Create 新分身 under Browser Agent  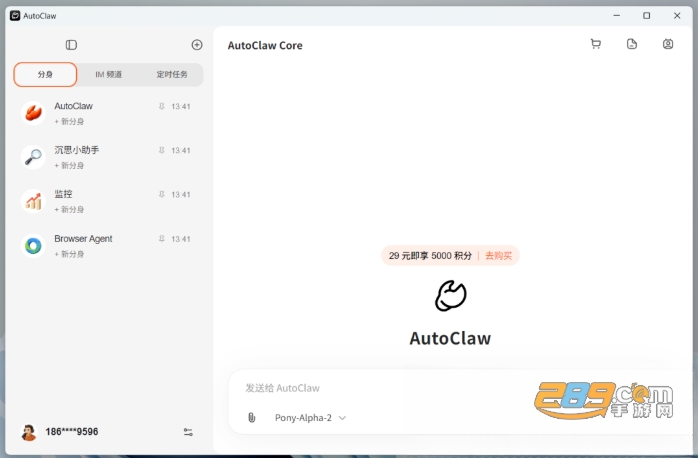pyautogui.click(x=69, y=254)
